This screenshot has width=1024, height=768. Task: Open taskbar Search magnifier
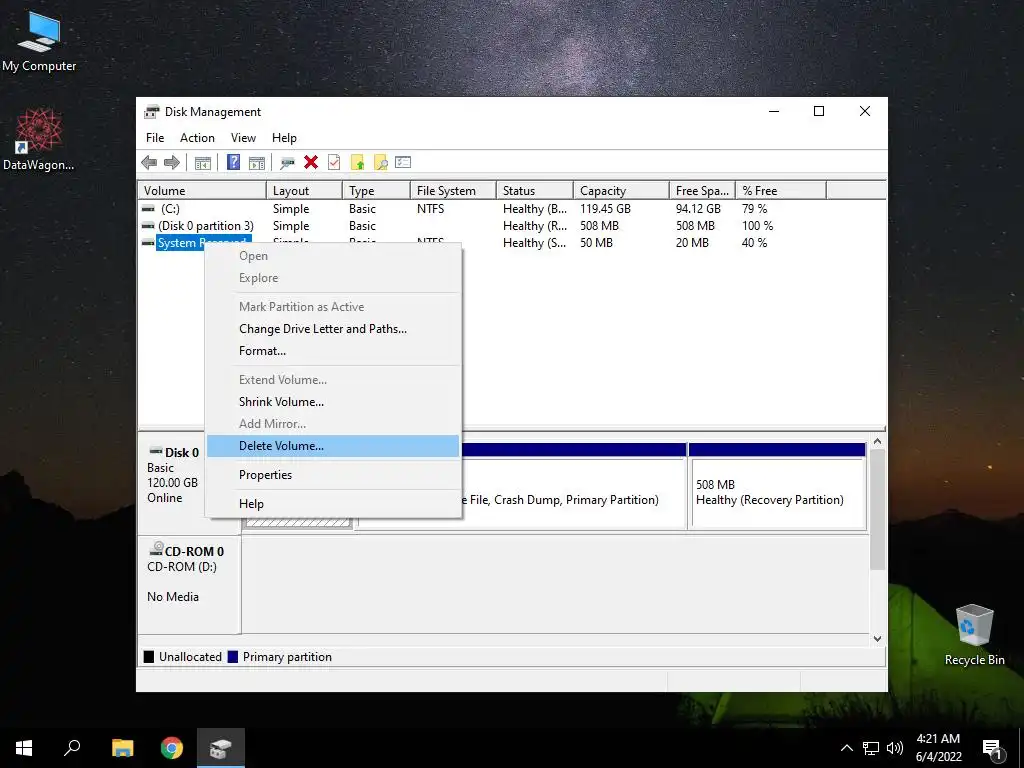coord(72,748)
